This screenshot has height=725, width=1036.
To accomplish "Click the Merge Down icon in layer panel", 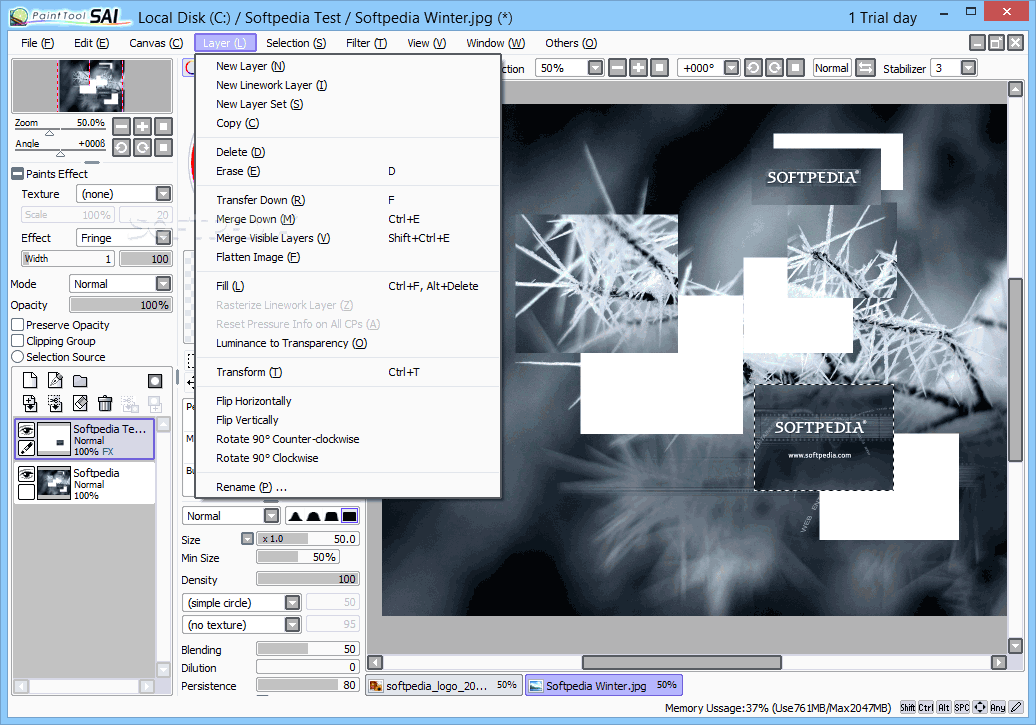I will pyautogui.click(x=56, y=403).
